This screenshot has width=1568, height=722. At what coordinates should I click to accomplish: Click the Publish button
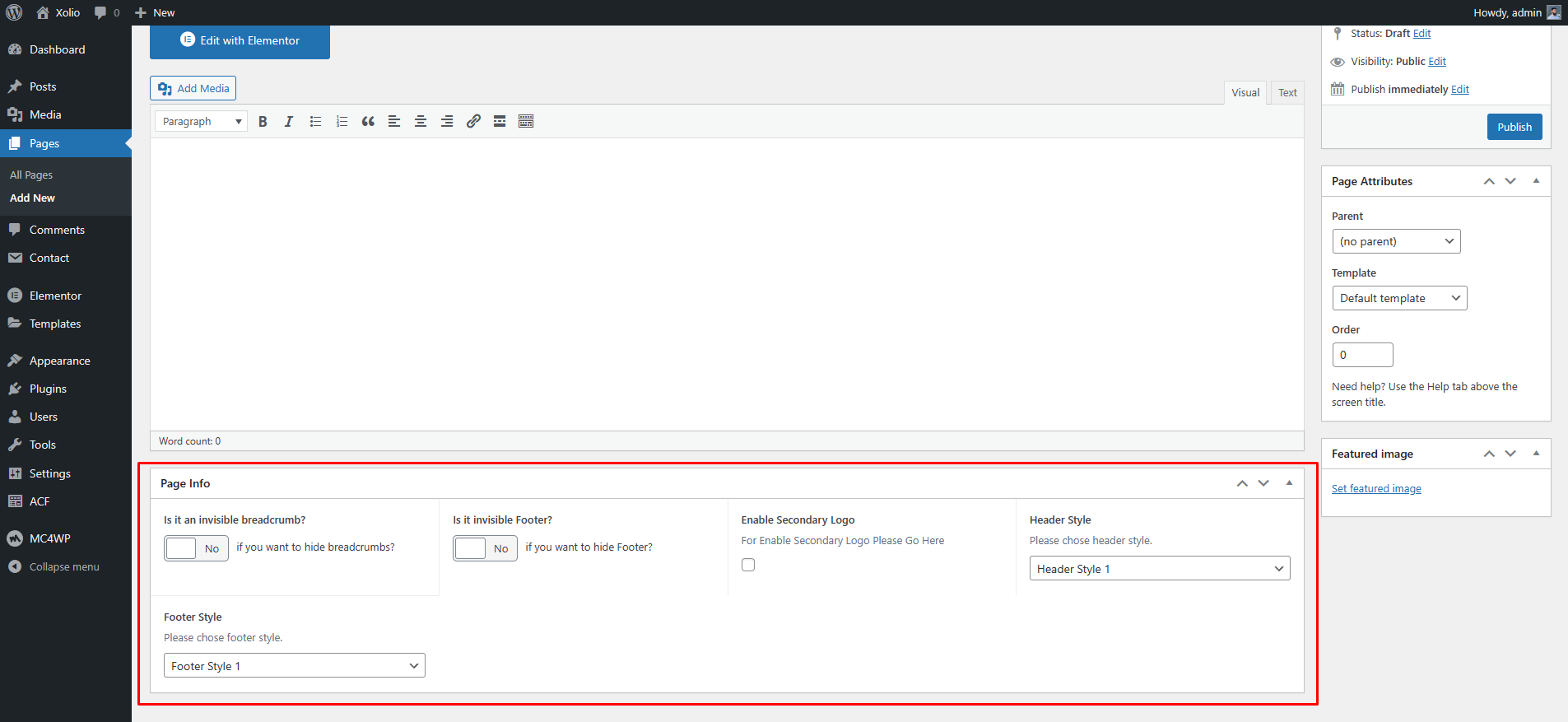tap(1514, 127)
